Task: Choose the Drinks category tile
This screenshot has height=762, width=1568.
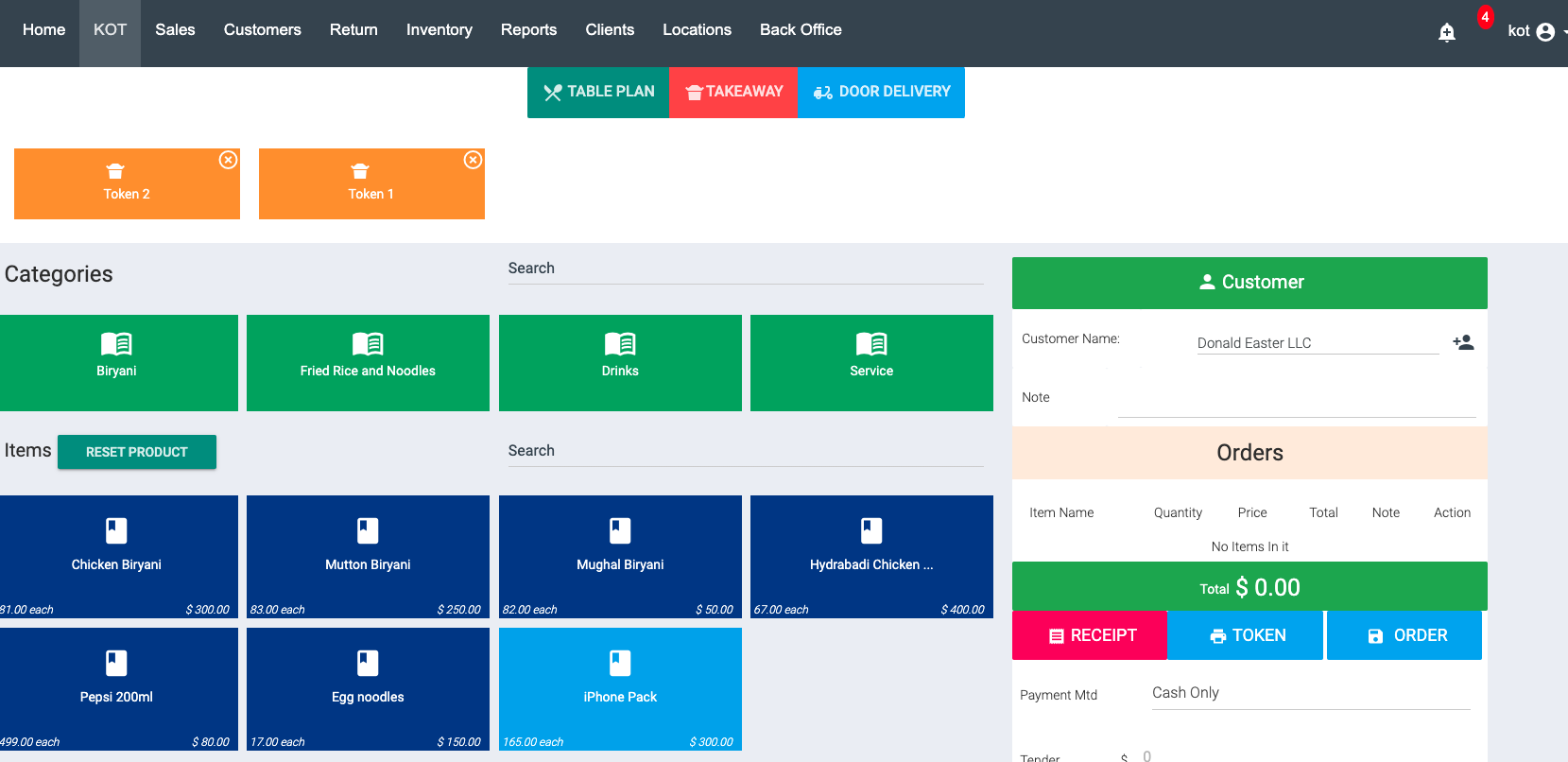Action: tap(620, 363)
